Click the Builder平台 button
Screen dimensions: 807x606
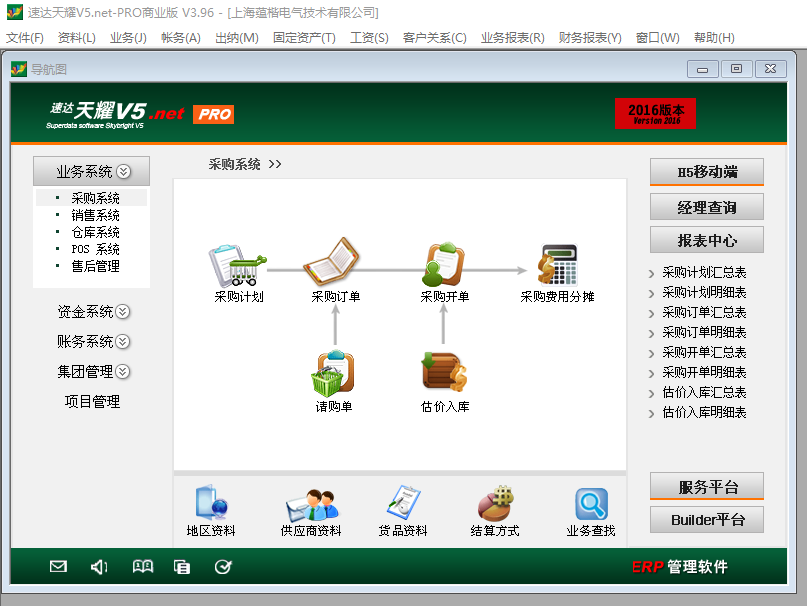click(x=707, y=520)
